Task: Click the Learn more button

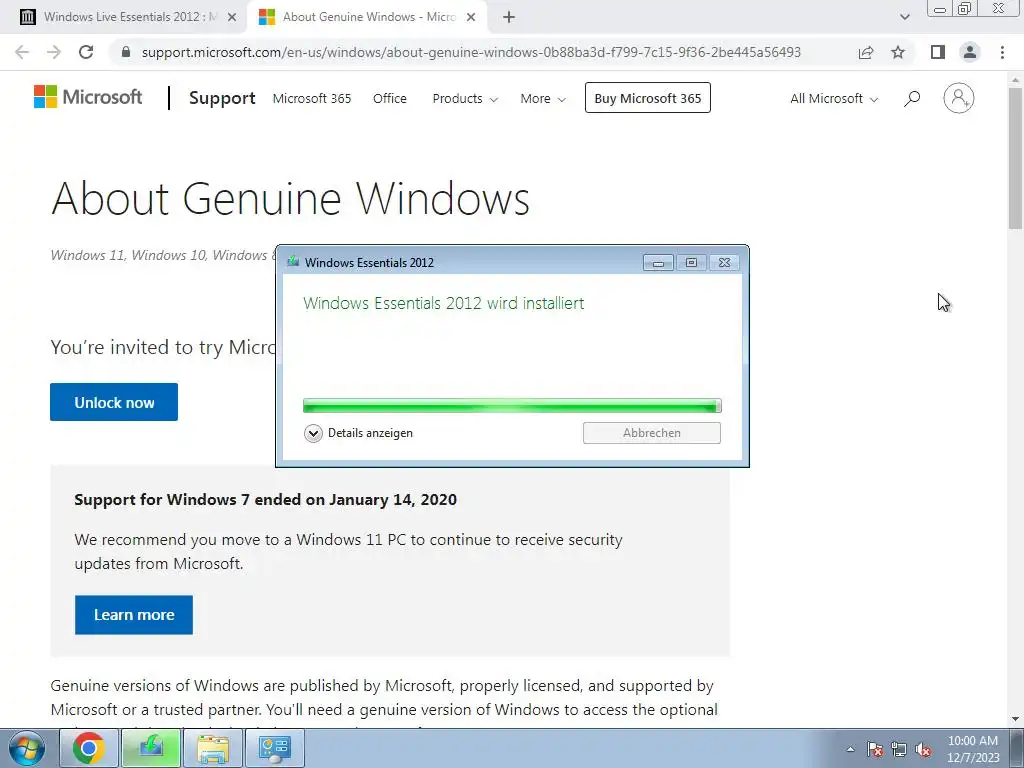Action: click(x=134, y=615)
